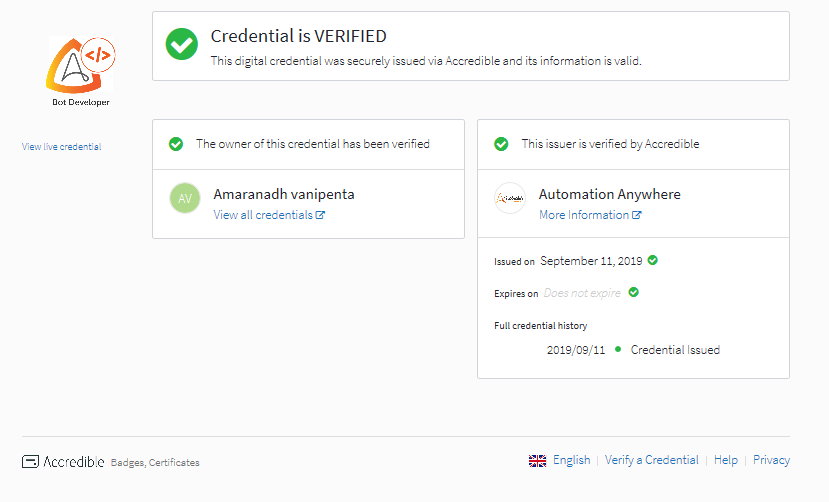Image resolution: width=829 pixels, height=502 pixels.
Task: Click the Badges, Certificates footer text
Action: [155, 463]
